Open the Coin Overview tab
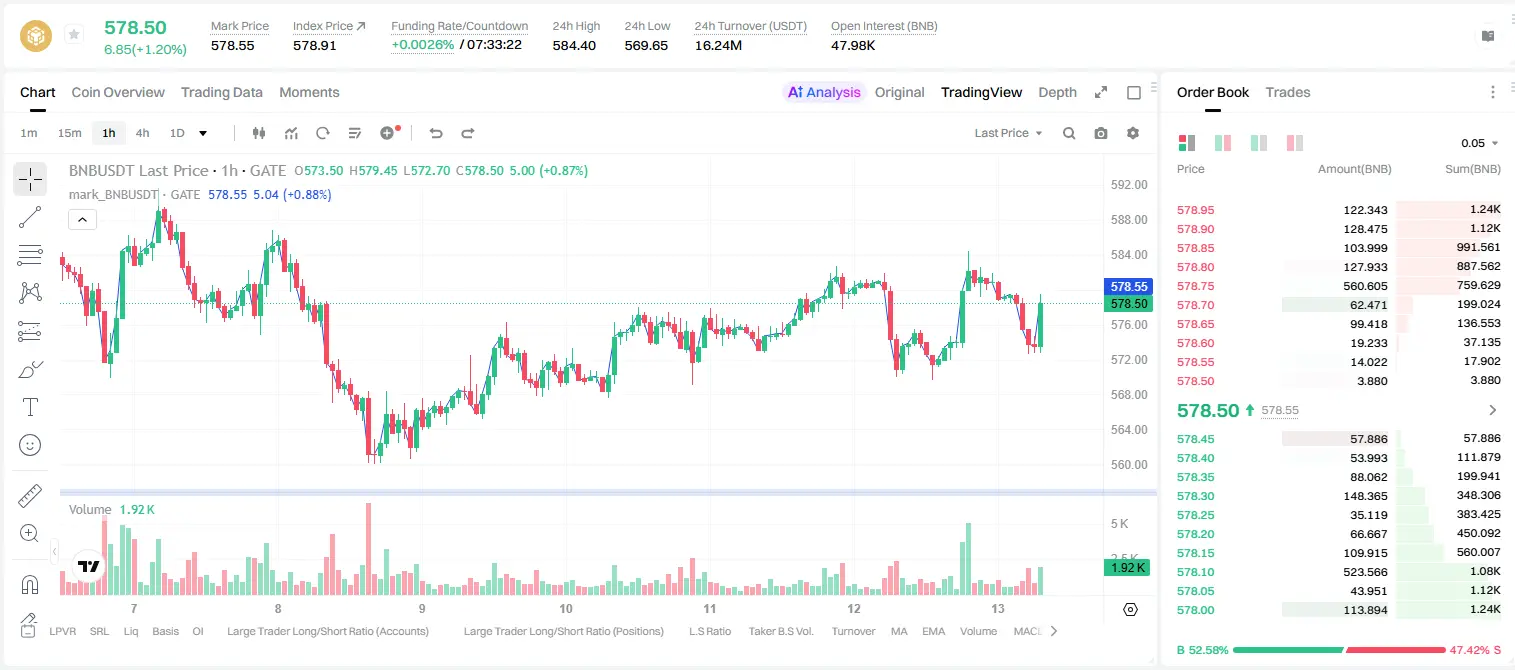The height and width of the screenshot is (670, 1515). [118, 92]
